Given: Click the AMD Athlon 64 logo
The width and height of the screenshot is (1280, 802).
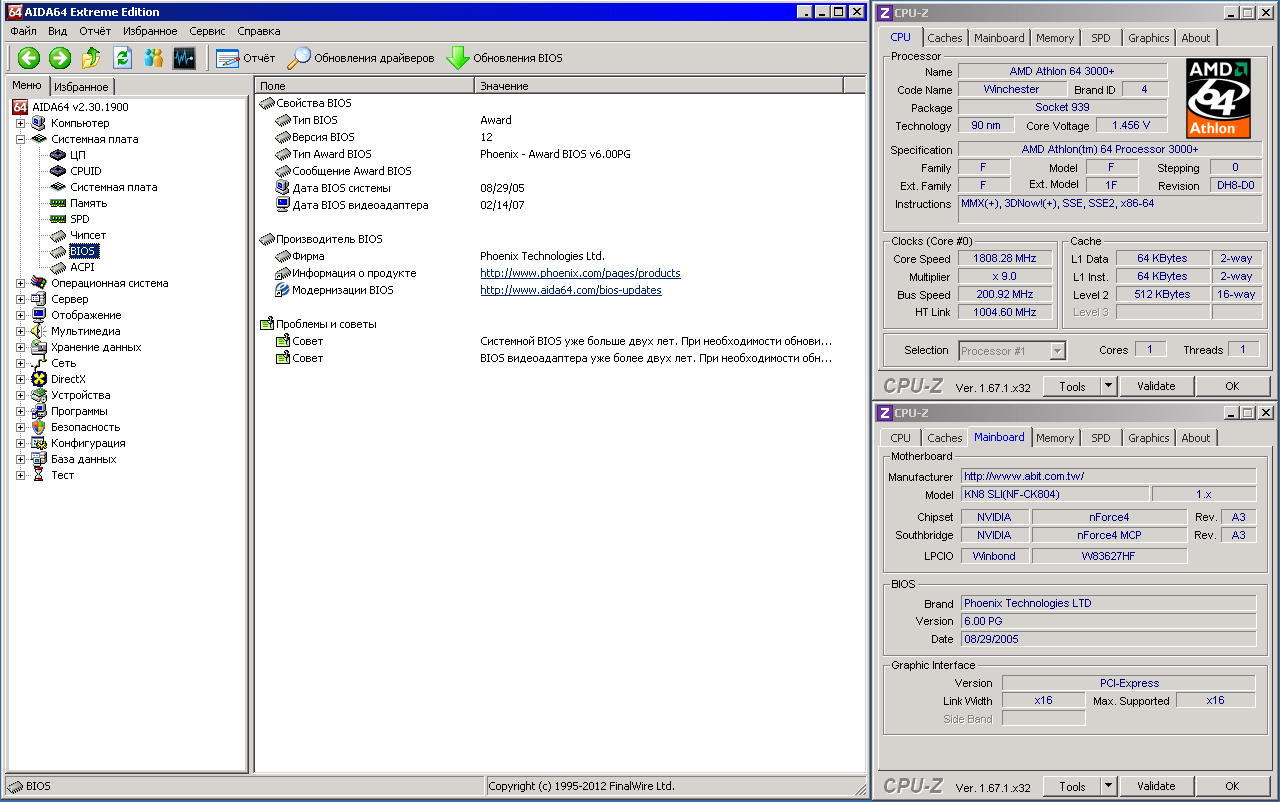Looking at the screenshot, I should coord(1218,98).
